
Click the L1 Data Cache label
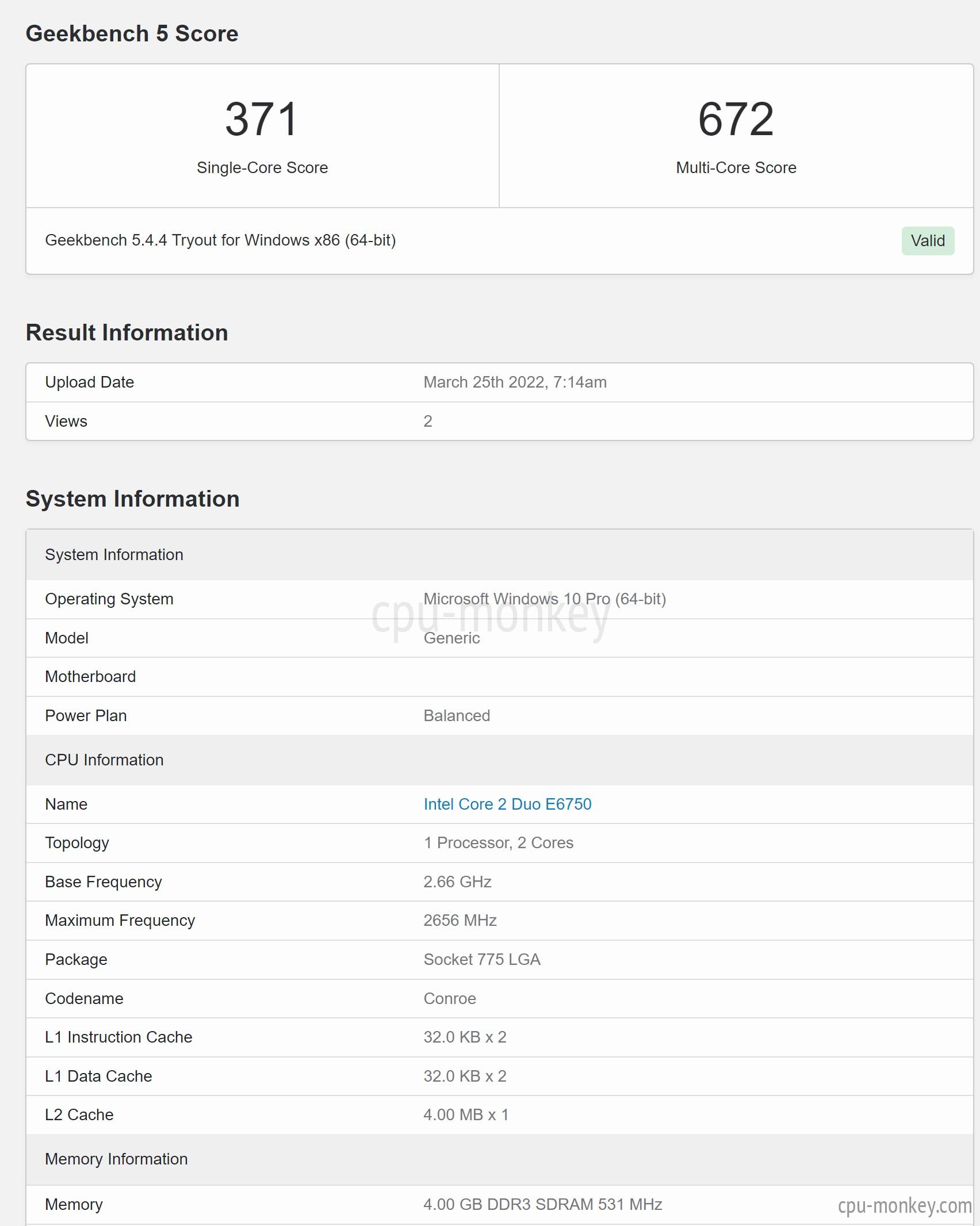point(98,1076)
